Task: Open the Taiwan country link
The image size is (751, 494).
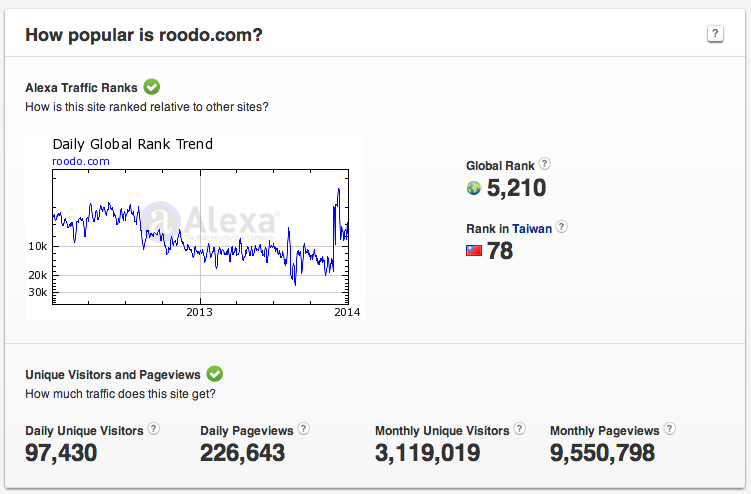Action: click(x=533, y=229)
